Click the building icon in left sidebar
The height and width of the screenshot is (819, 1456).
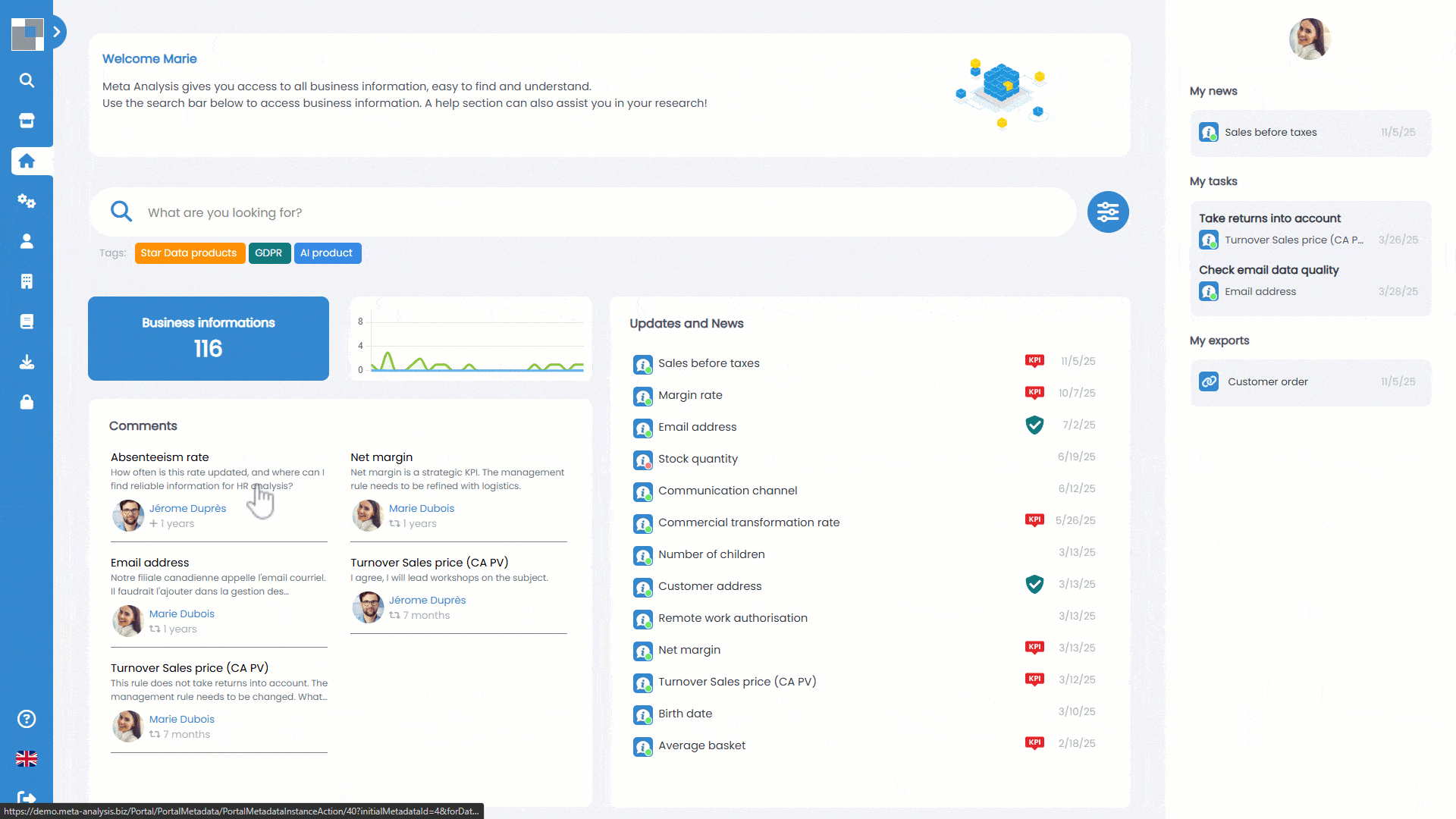tap(27, 281)
